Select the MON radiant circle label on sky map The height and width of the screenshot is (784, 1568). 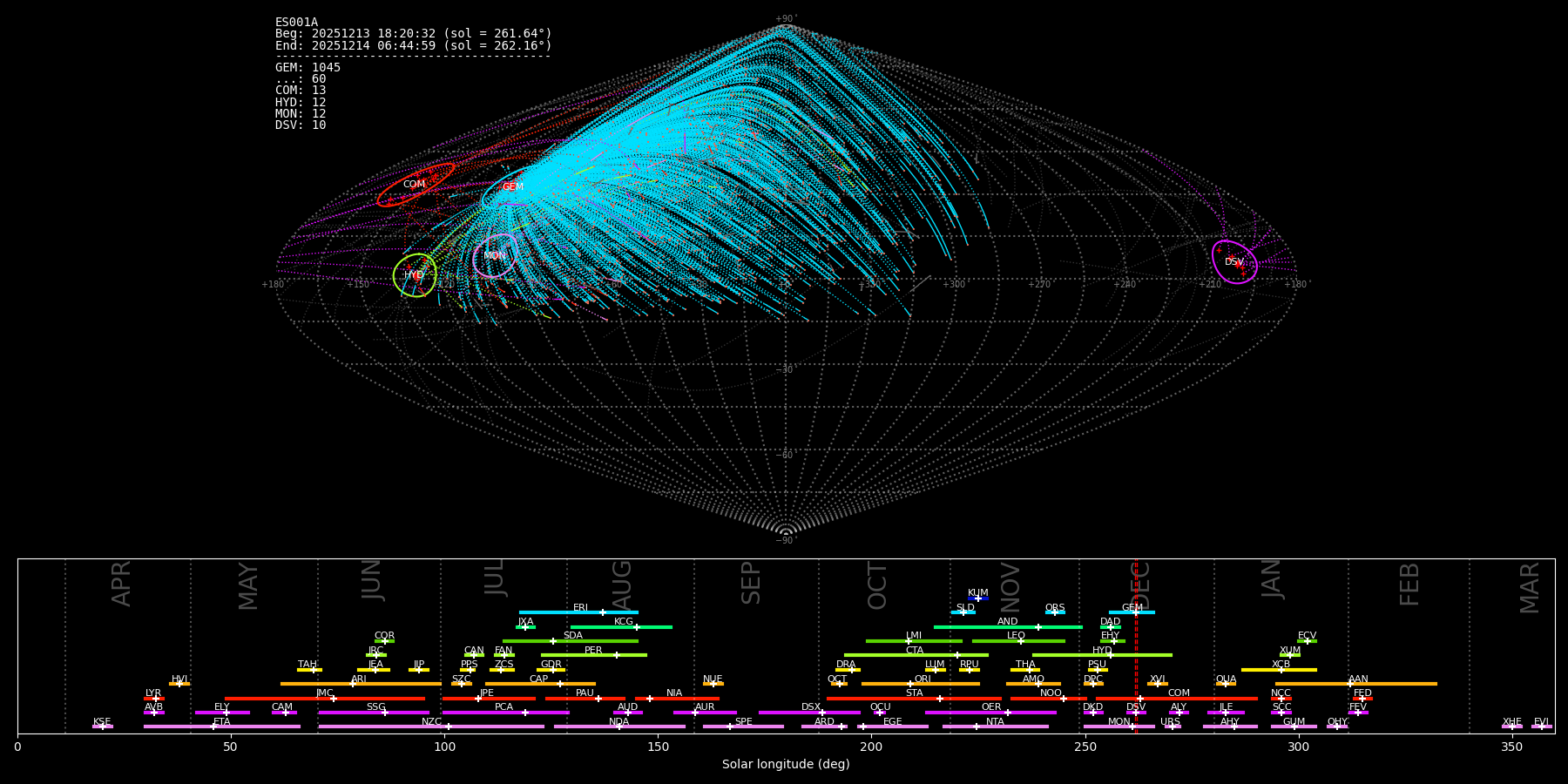click(495, 256)
